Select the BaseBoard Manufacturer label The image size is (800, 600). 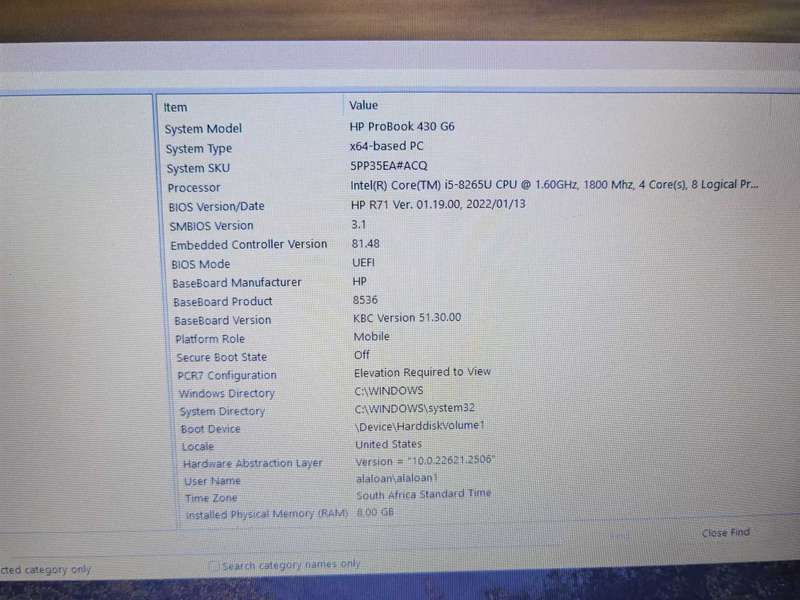tap(237, 283)
